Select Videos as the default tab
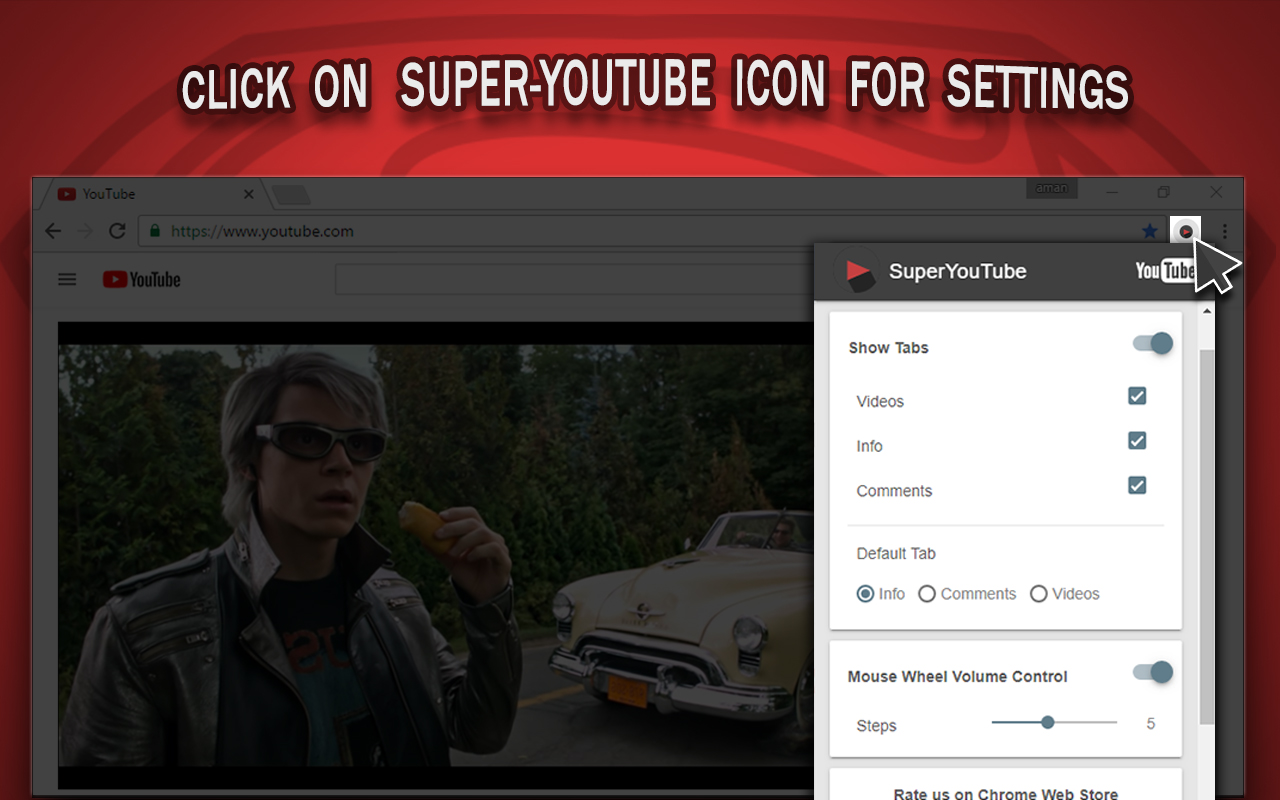 (x=1039, y=594)
